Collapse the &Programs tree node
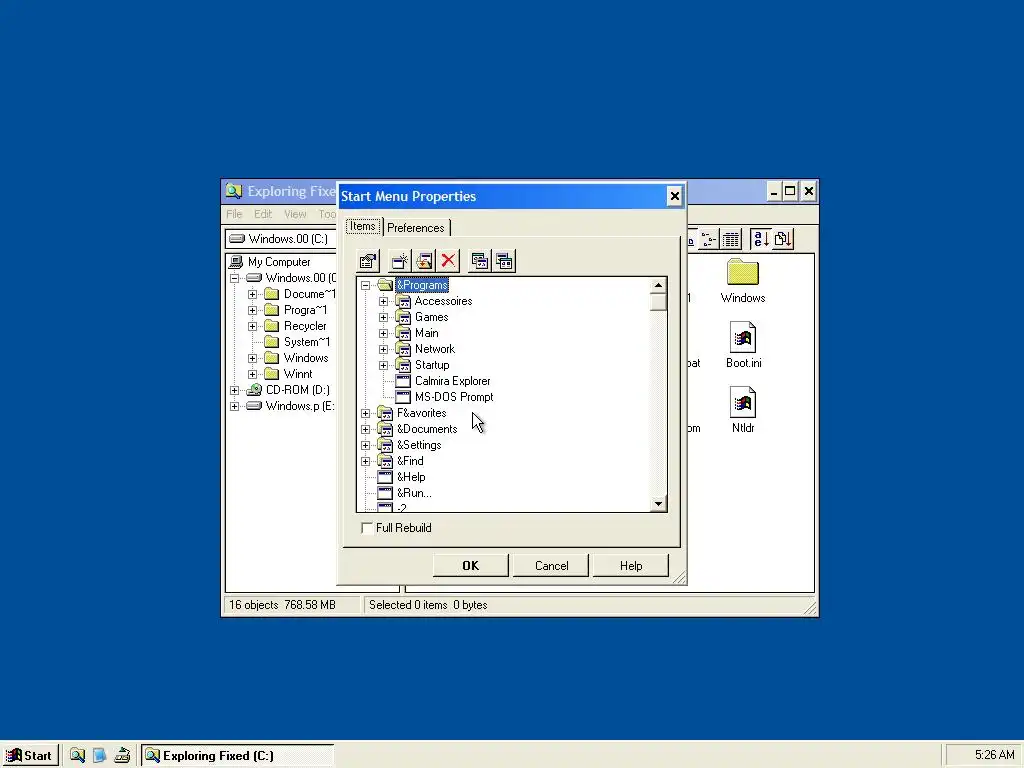 tap(366, 285)
